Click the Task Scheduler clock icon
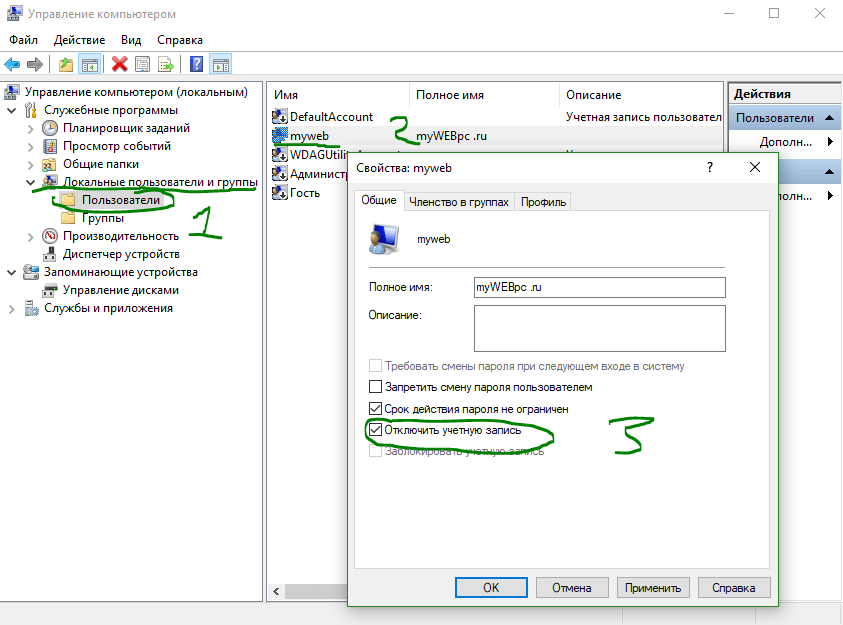843x625 pixels. point(49,128)
